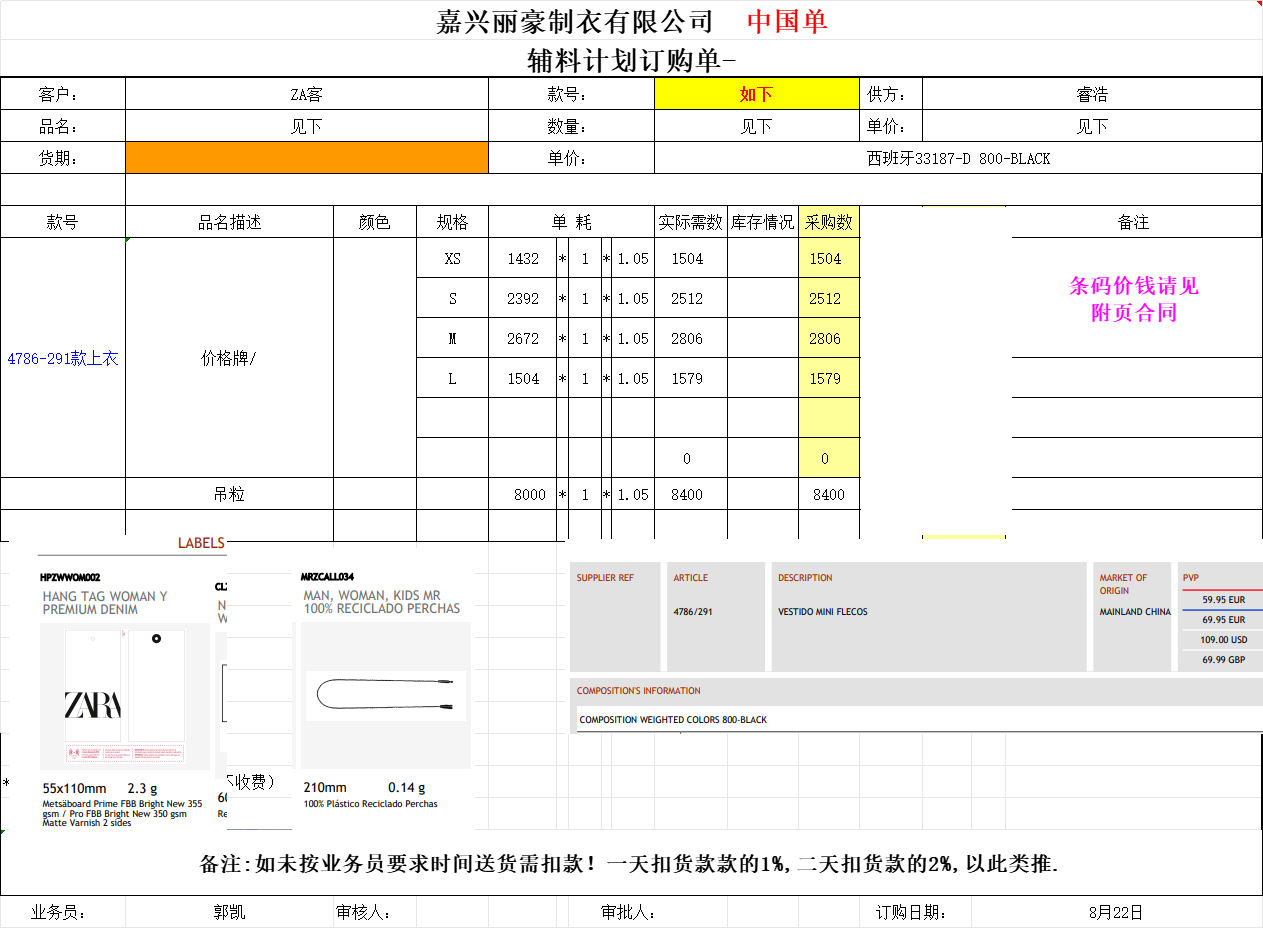
Task: Click the 吊粒 item name cell
Action: point(228,494)
